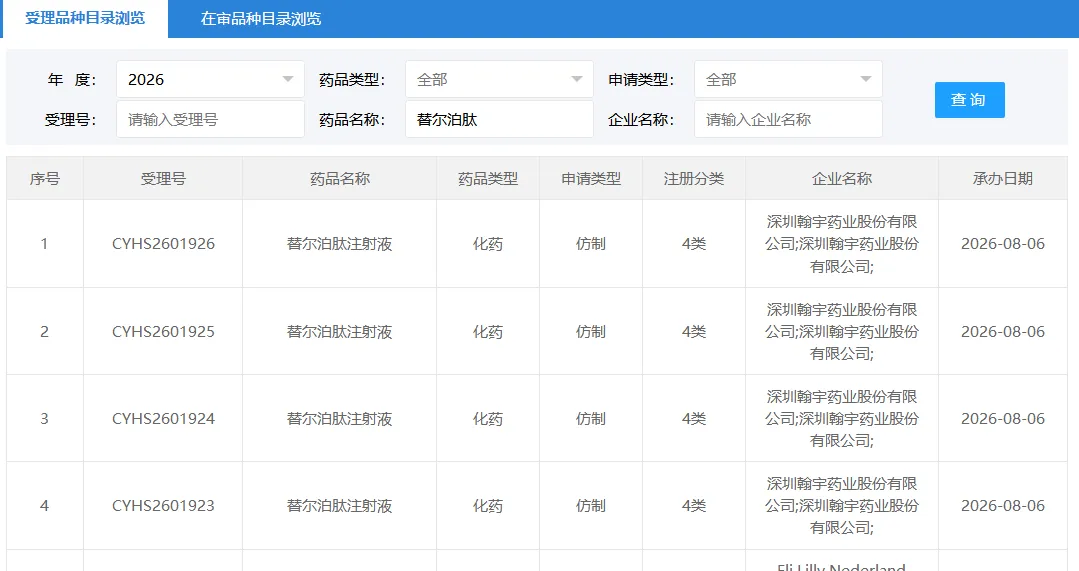Click the 查询 search button

[x=969, y=100]
